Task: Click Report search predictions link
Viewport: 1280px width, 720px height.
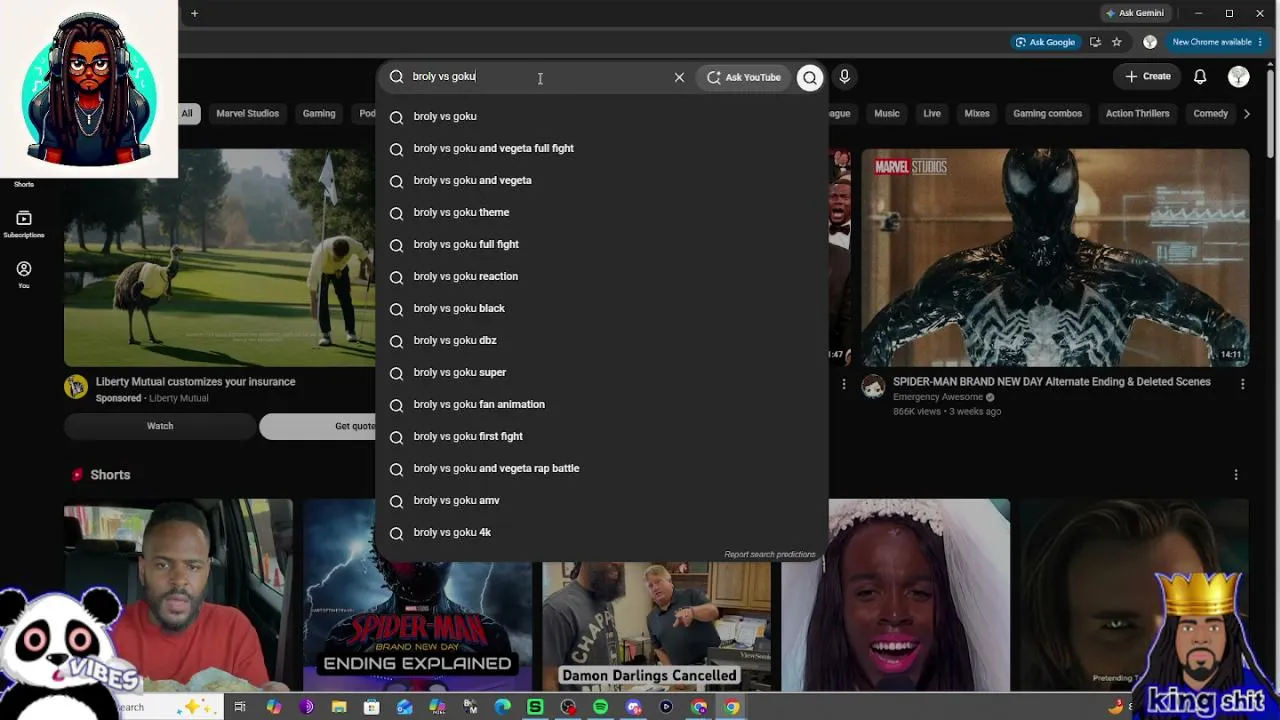Action: click(x=770, y=555)
